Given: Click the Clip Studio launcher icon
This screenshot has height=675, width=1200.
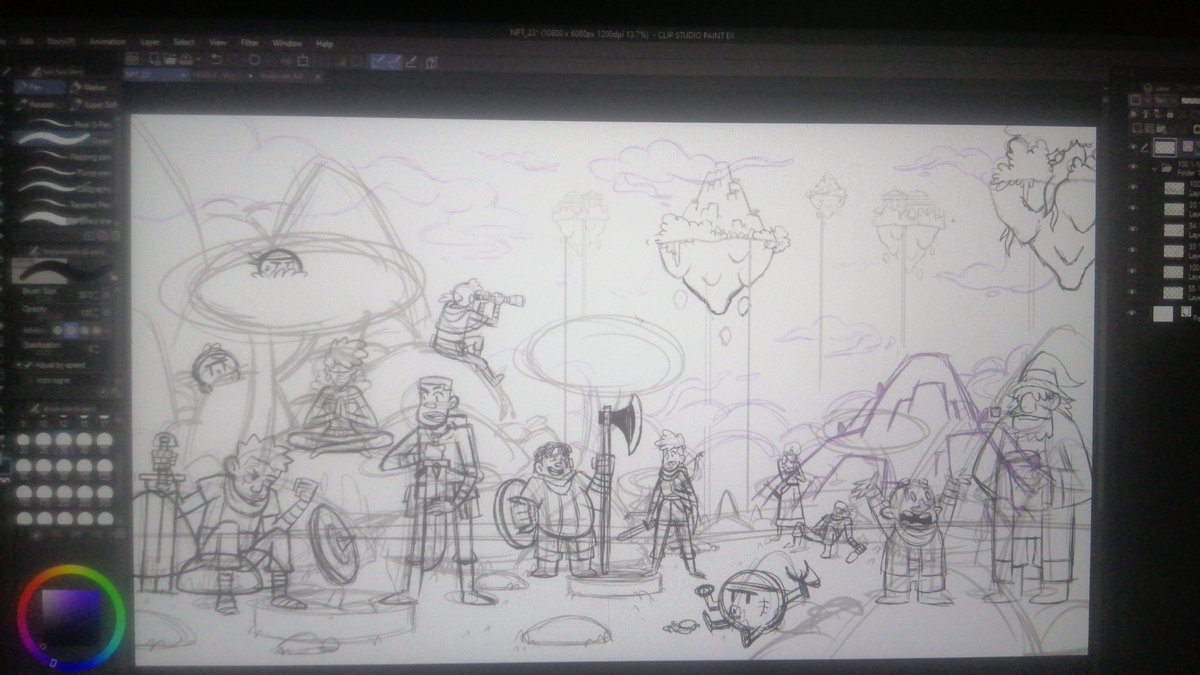Looking at the screenshot, I should (132, 58).
